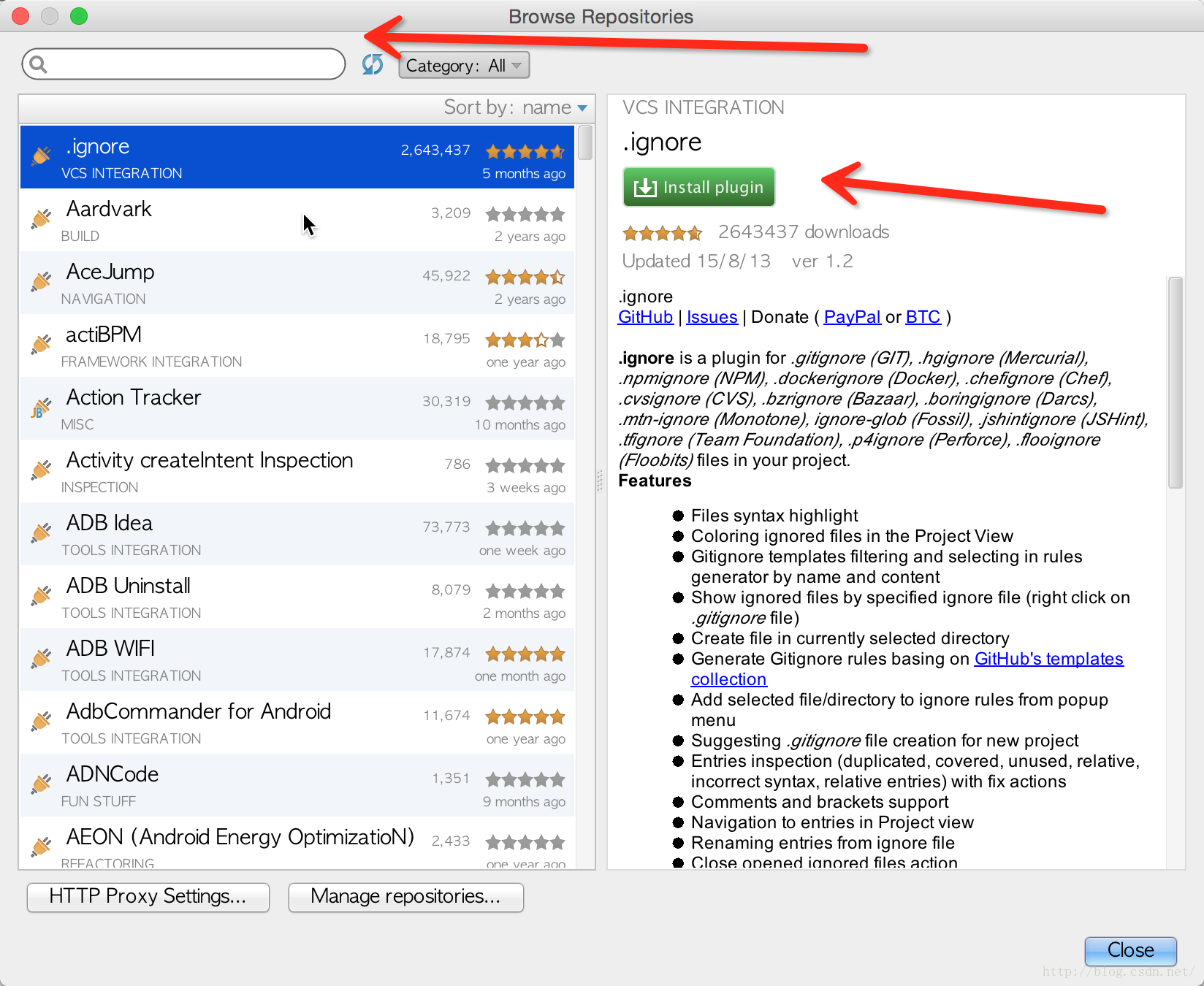Click the '10 months ago' update time
The image size is (1204, 986).
pyautogui.click(x=520, y=424)
